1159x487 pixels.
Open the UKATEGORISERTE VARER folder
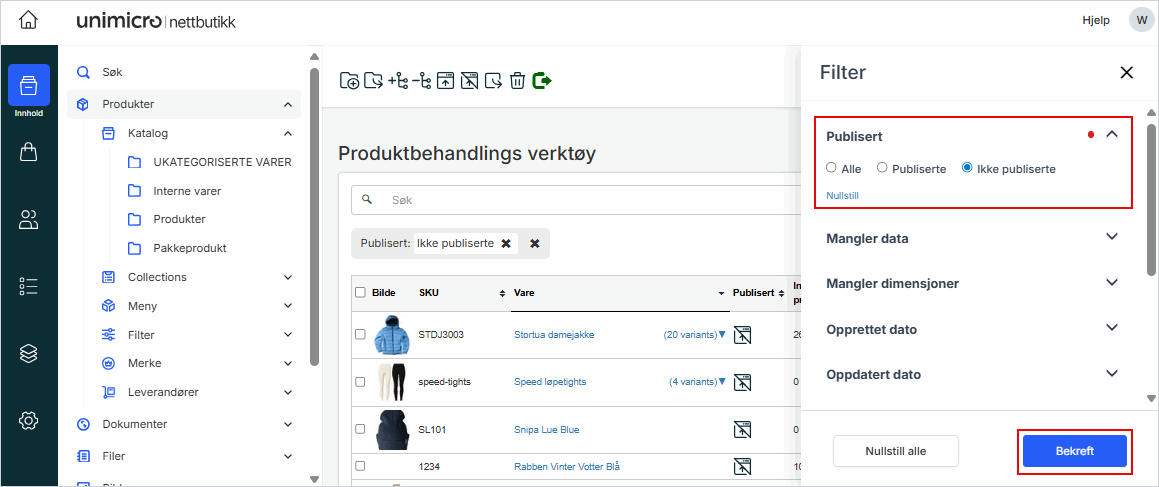[222, 162]
